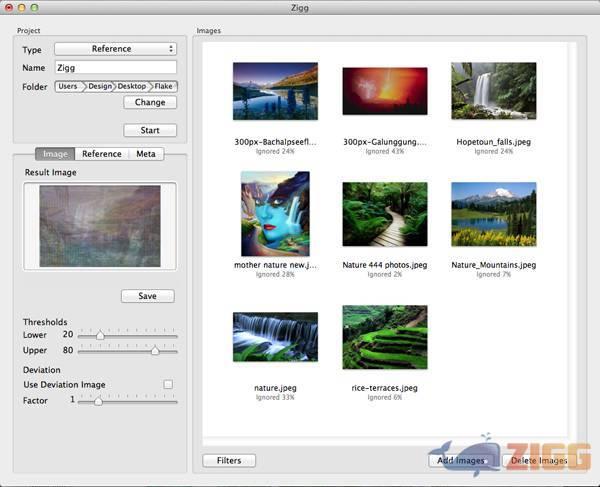600x487 pixels.
Task: Select the Users segment in folder path
Action: coord(68,87)
